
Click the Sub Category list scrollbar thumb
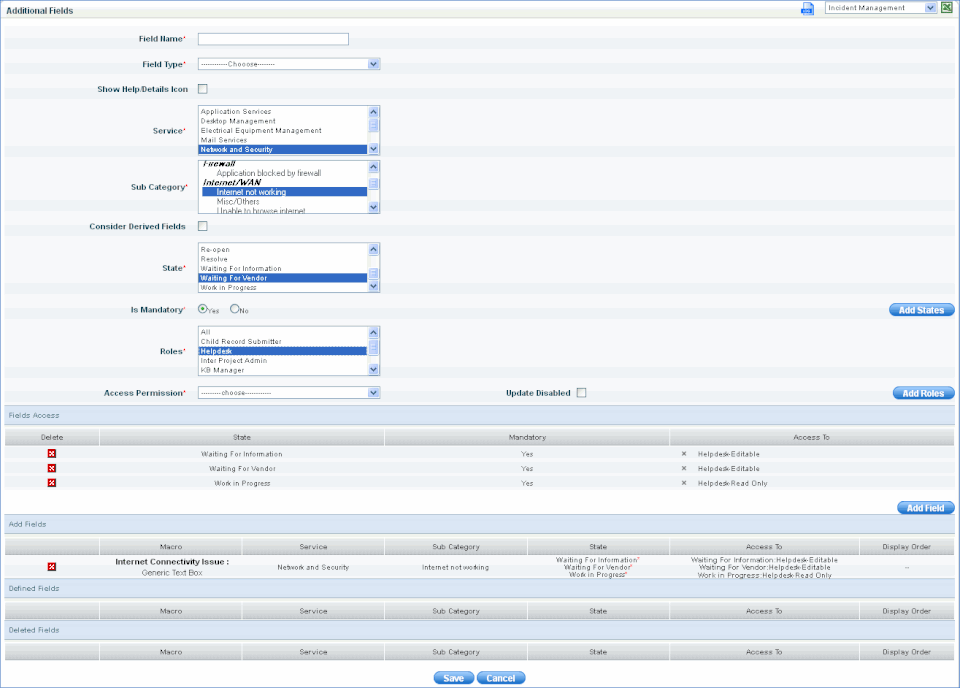click(x=373, y=184)
